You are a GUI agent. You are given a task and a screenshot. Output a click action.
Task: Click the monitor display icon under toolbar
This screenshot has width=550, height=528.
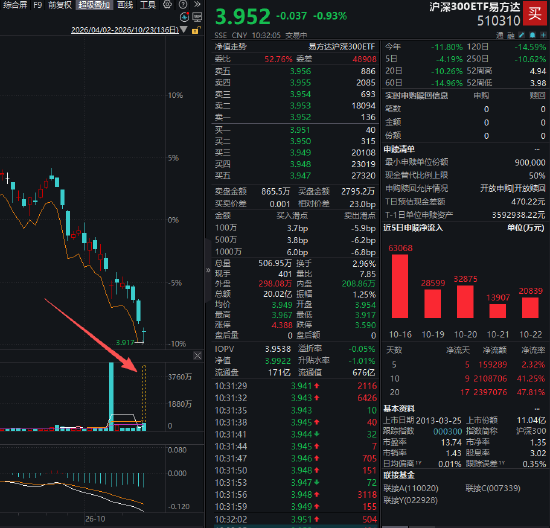[x=197, y=17]
